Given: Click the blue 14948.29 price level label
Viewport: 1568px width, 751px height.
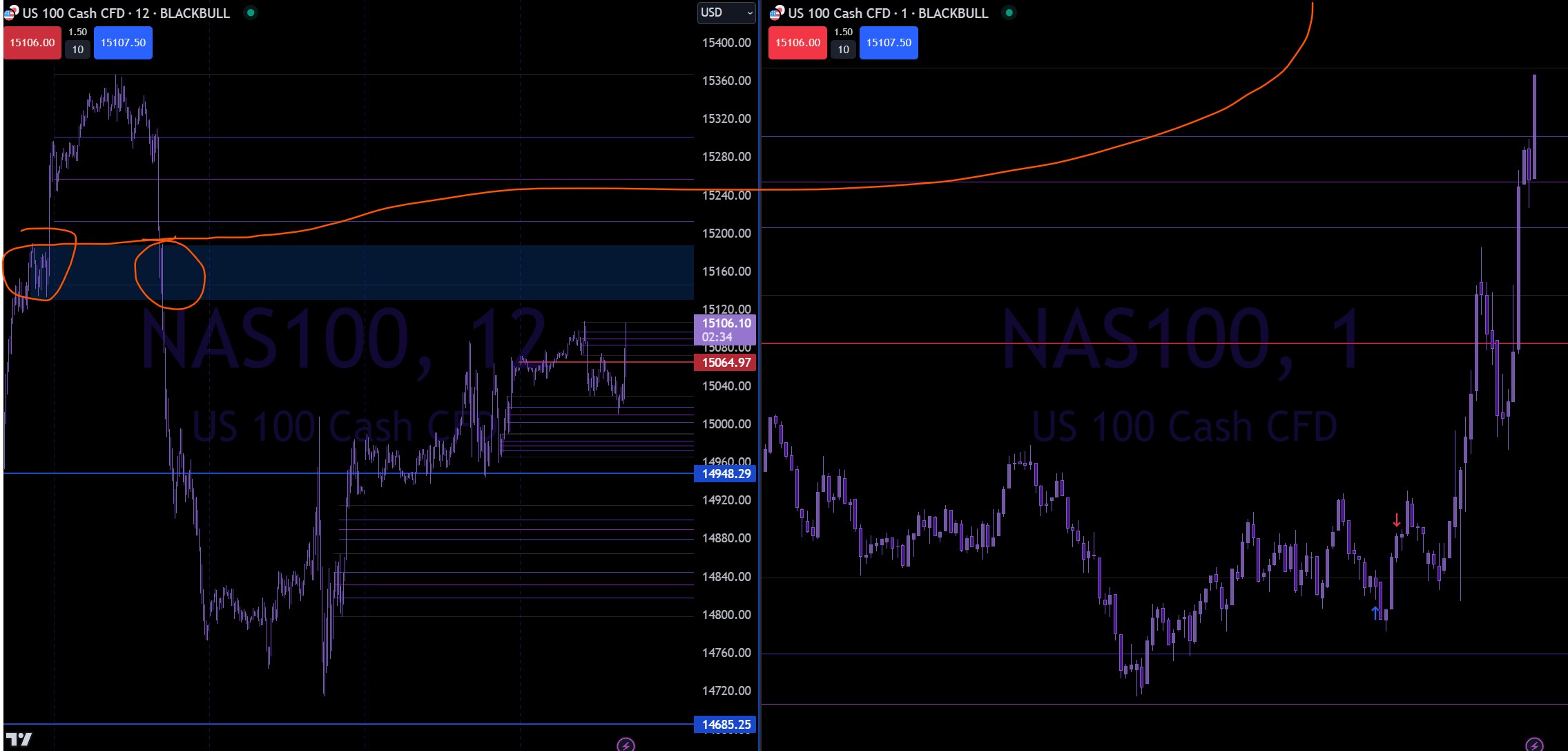Looking at the screenshot, I should pos(725,474).
